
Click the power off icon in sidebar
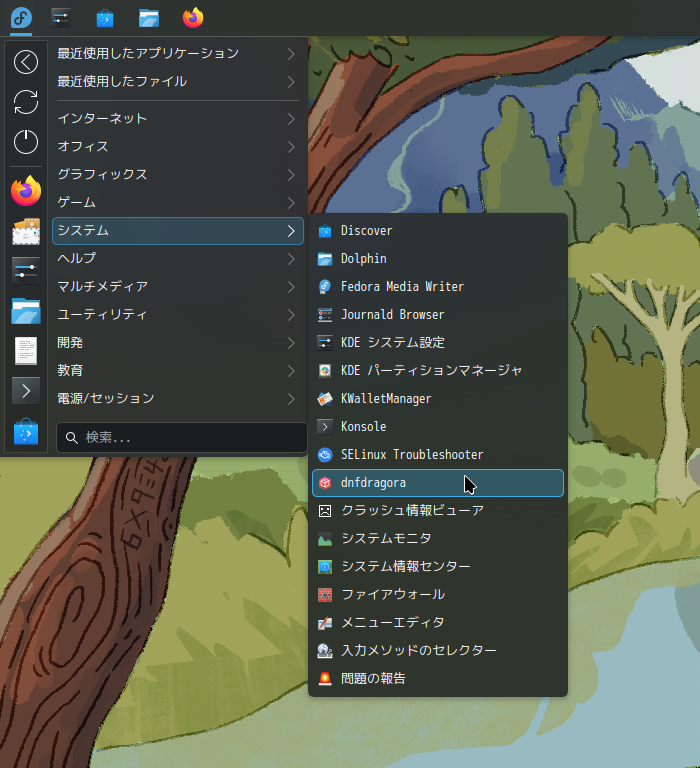point(25,142)
